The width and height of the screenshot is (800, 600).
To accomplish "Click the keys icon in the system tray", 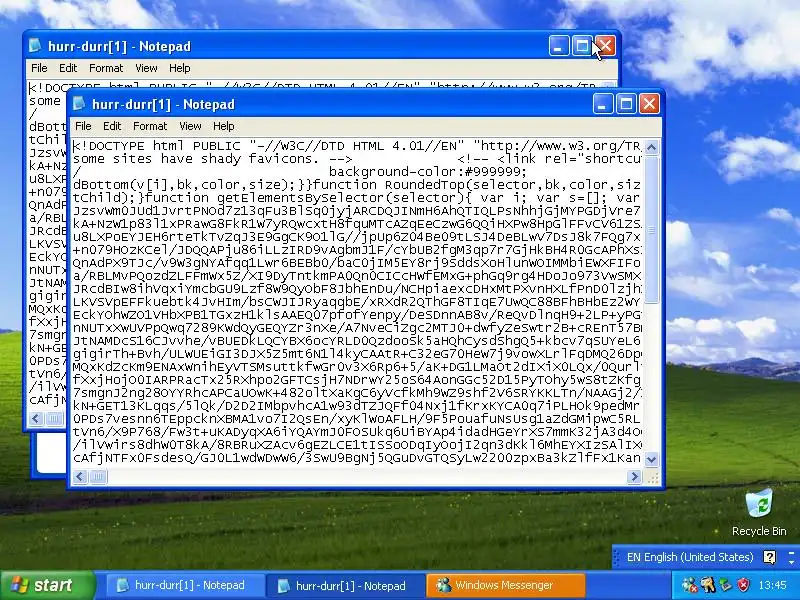I will [708, 585].
